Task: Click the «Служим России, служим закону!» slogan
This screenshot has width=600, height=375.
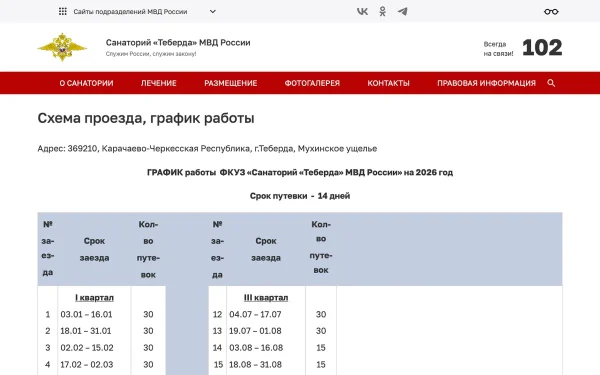Action: coord(151,54)
